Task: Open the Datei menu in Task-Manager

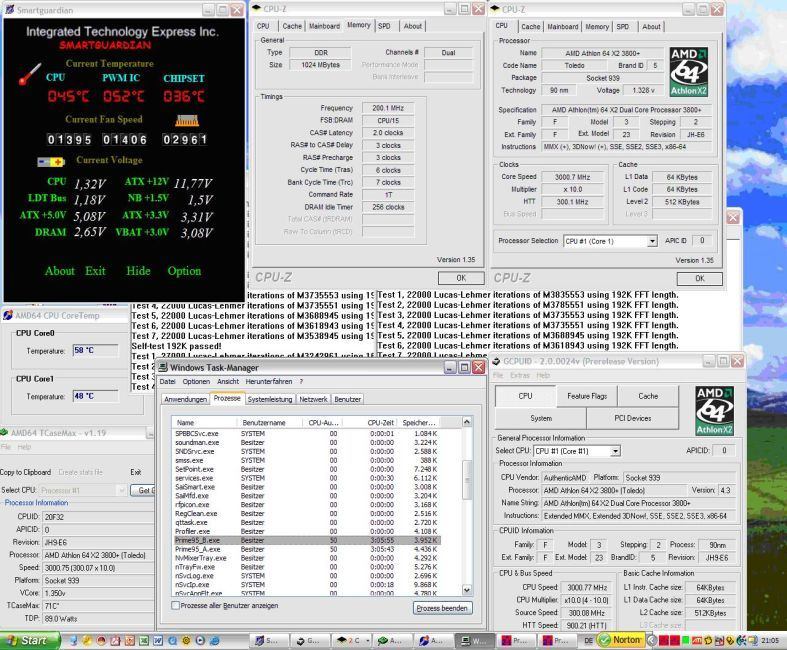Action: pyautogui.click(x=168, y=381)
